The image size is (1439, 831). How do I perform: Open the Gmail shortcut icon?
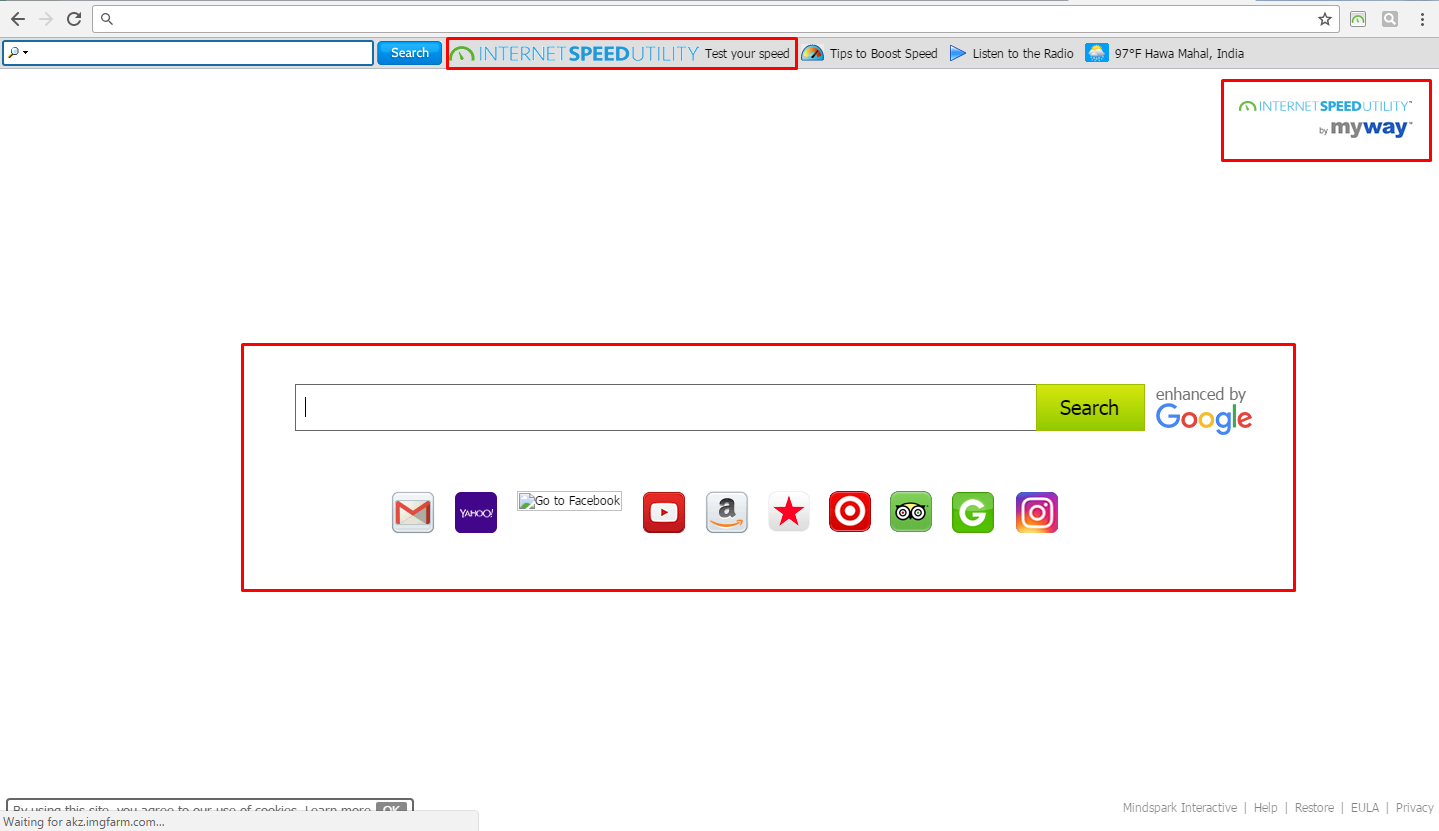click(x=413, y=513)
